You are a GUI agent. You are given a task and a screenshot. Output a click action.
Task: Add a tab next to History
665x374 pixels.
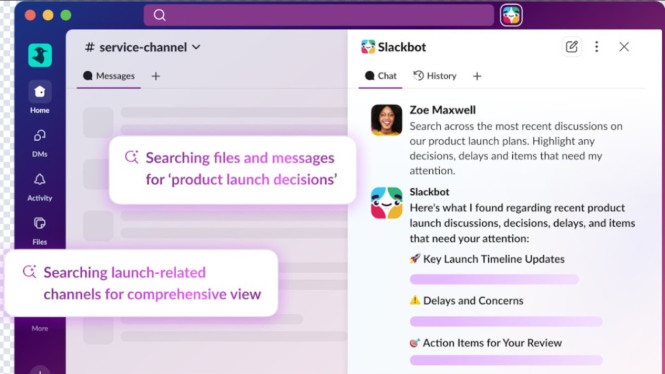tap(477, 76)
